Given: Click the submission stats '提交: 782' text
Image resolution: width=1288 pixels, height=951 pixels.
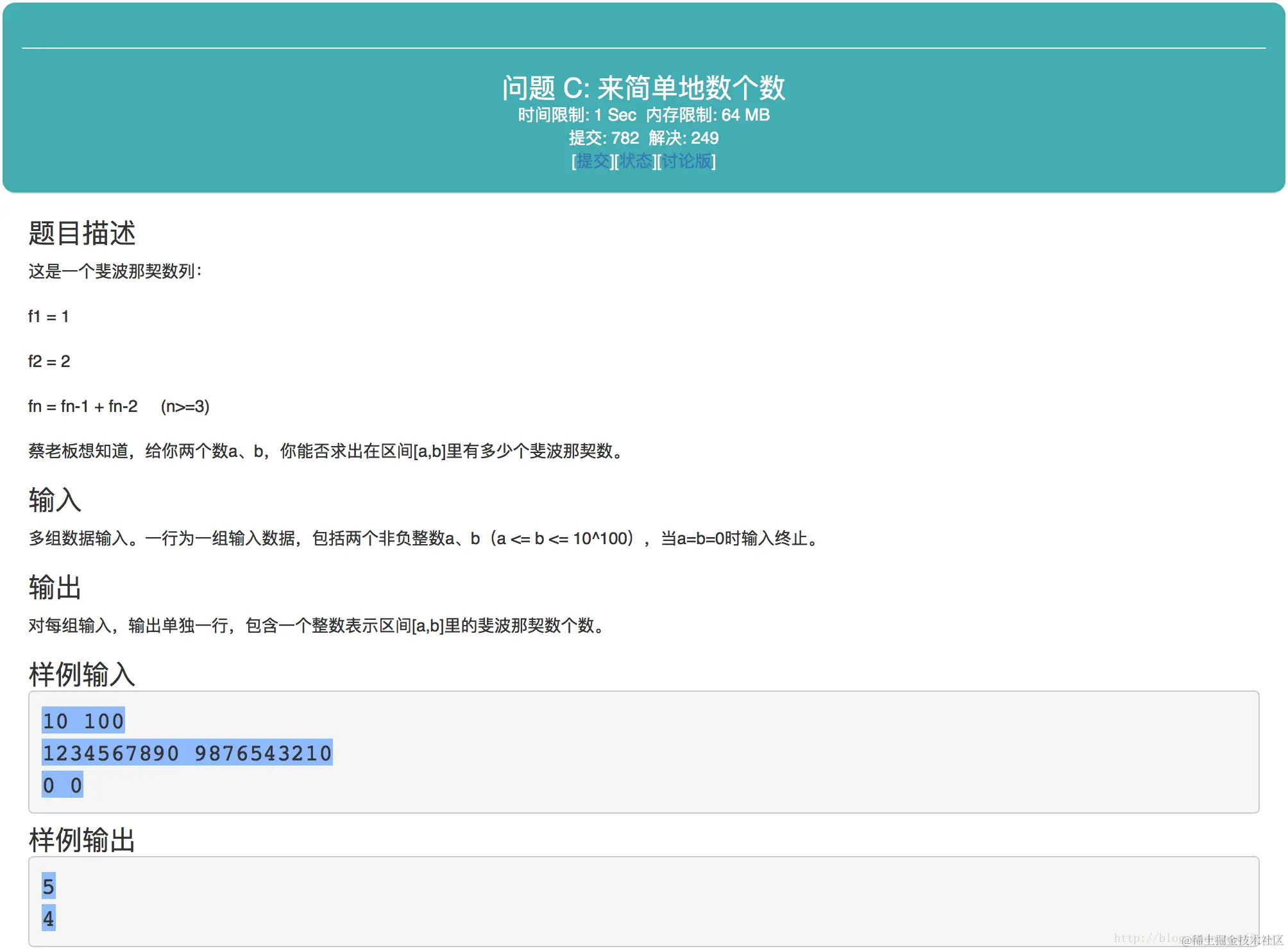Looking at the screenshot, I should (x=604, y=138).
